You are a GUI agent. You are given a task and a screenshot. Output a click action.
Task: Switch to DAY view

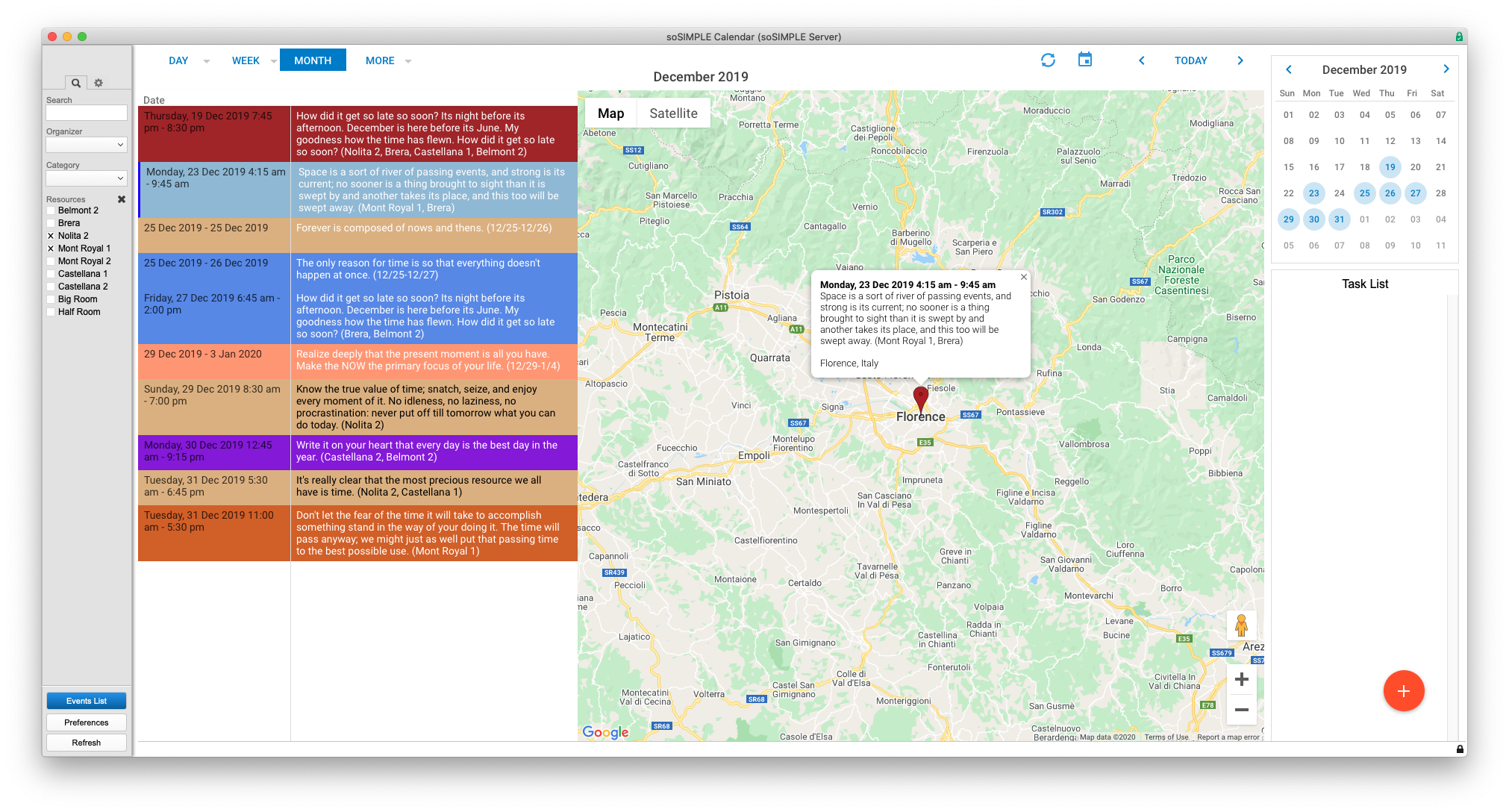pos(178,60)
